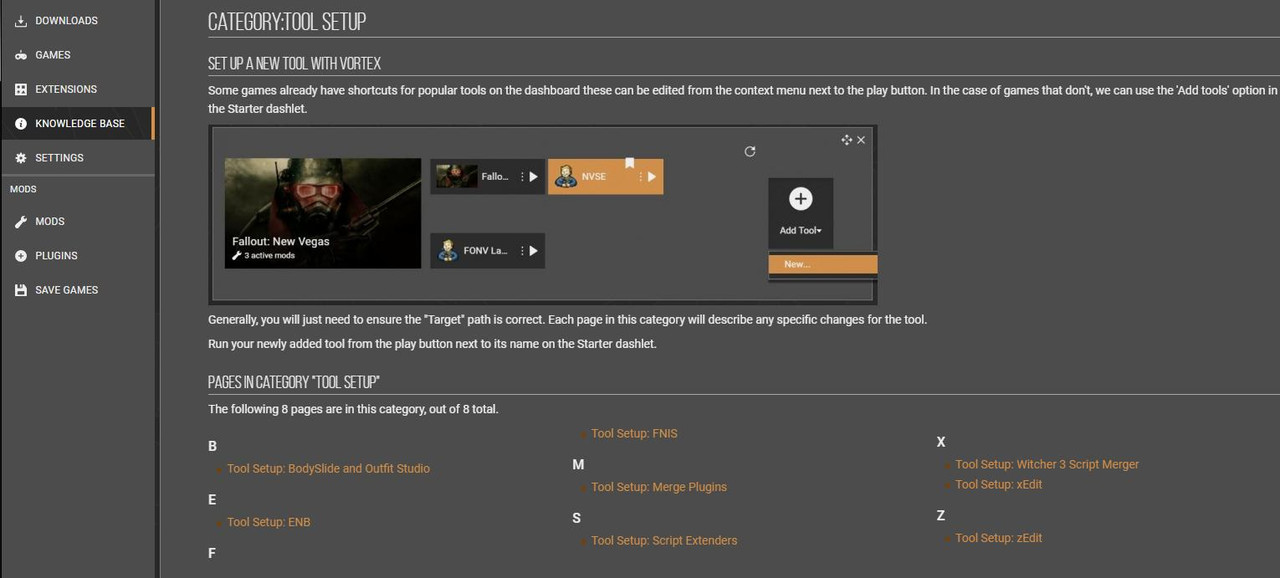The width and height of the screenshot is (1280, 578).
Task: Click the Extensions grid icon
Action: pyautogui.click(x=21, y=89)
